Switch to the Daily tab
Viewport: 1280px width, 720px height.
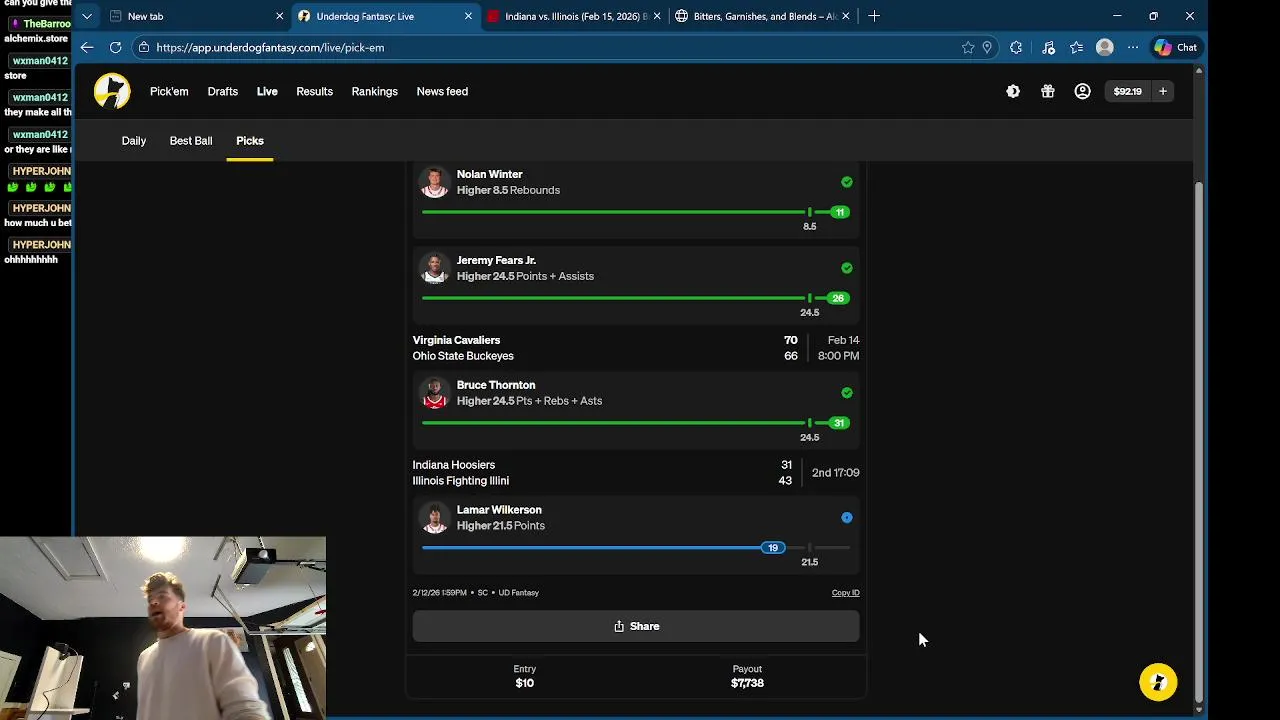tap(134, 141)
